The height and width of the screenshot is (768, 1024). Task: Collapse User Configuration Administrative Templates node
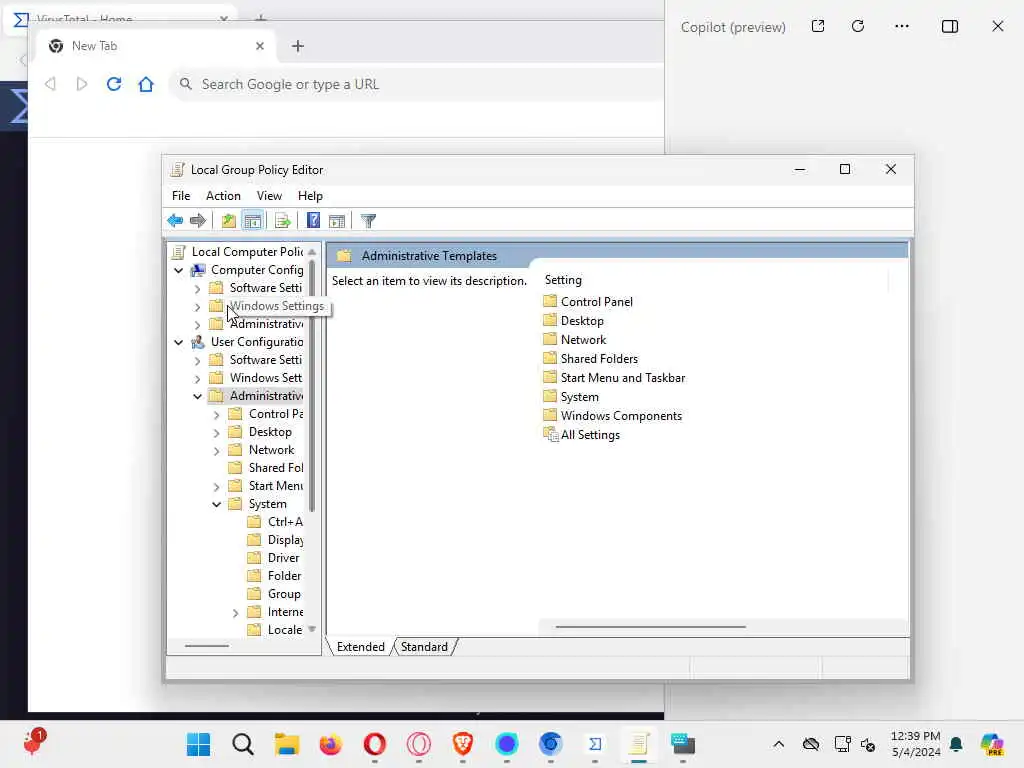197,396
